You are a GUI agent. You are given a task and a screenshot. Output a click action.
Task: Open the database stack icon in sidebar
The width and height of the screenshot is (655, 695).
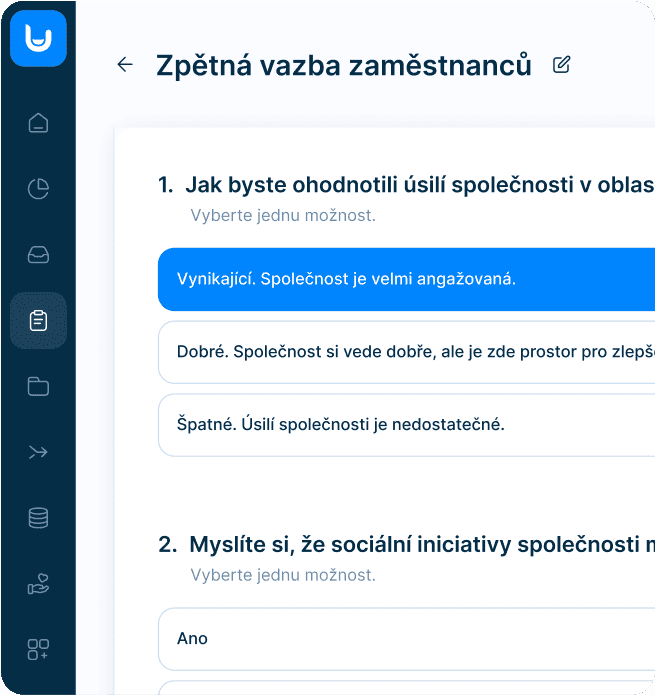(38, 518)
